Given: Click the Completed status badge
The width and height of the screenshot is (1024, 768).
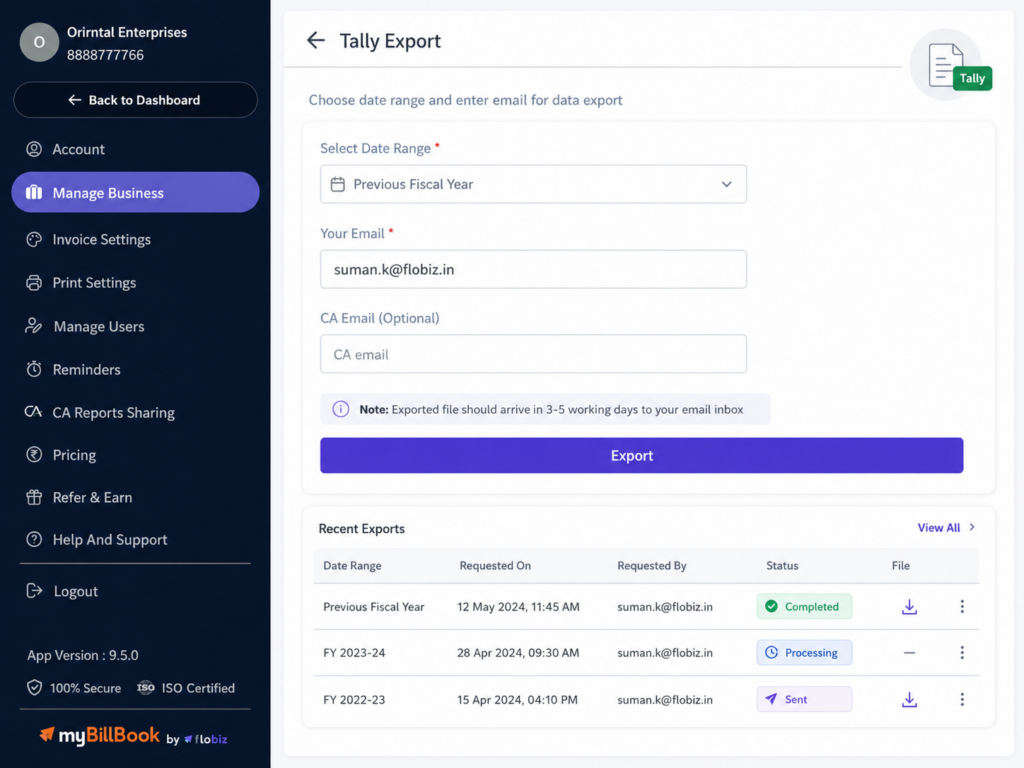Looking at the screenshot, I should (804, 606).
